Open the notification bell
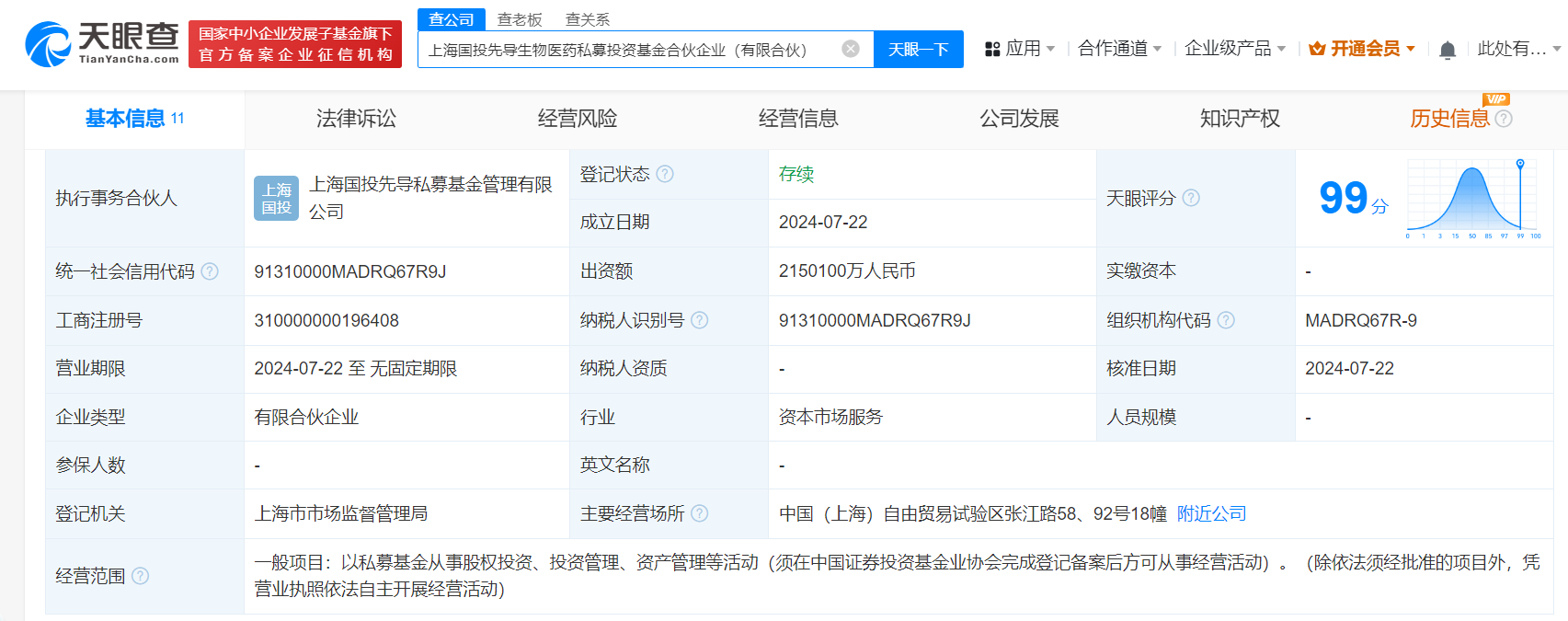Viewport: 1568px width, 621px height. click(x=1447, y=50)
